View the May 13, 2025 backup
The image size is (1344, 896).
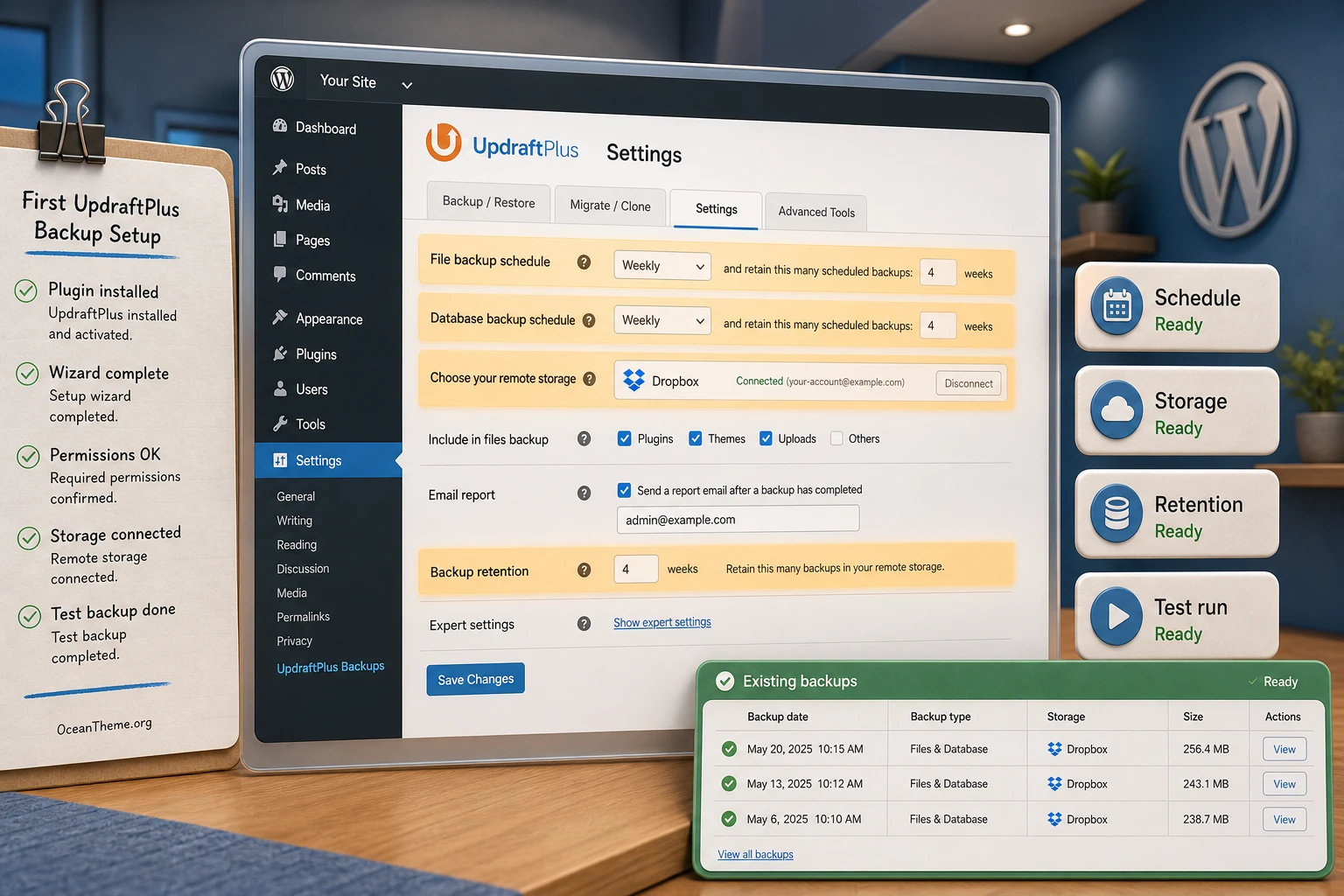click(x=1284, y=784)
